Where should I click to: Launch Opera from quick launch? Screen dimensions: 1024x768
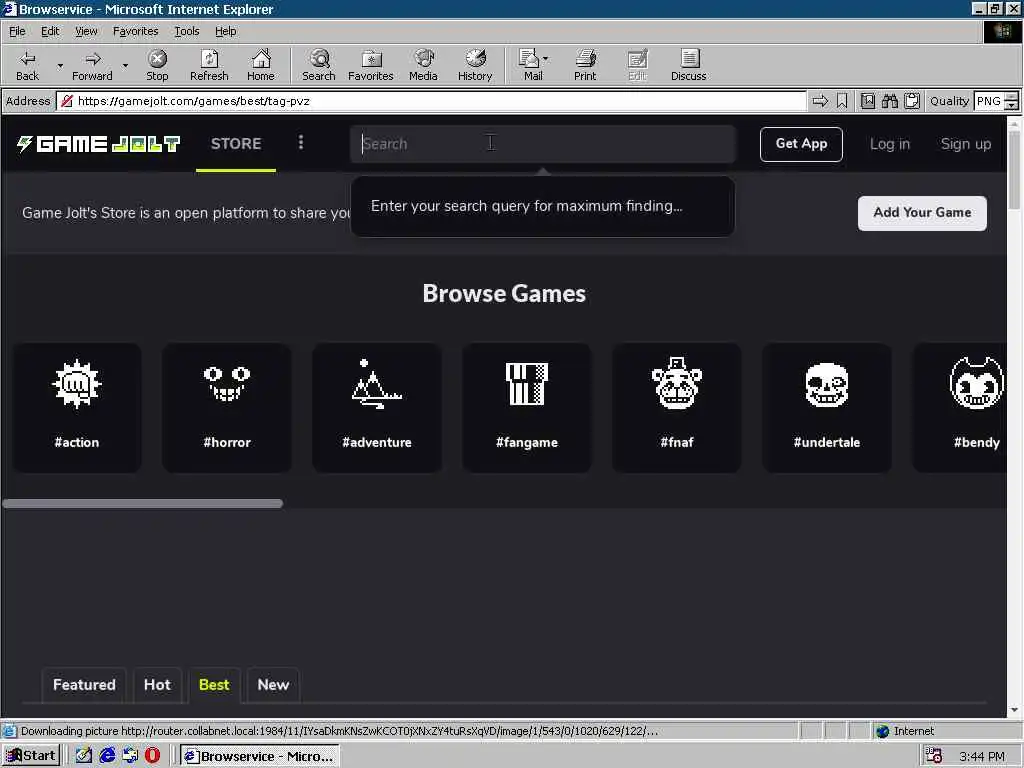[152, 756]
